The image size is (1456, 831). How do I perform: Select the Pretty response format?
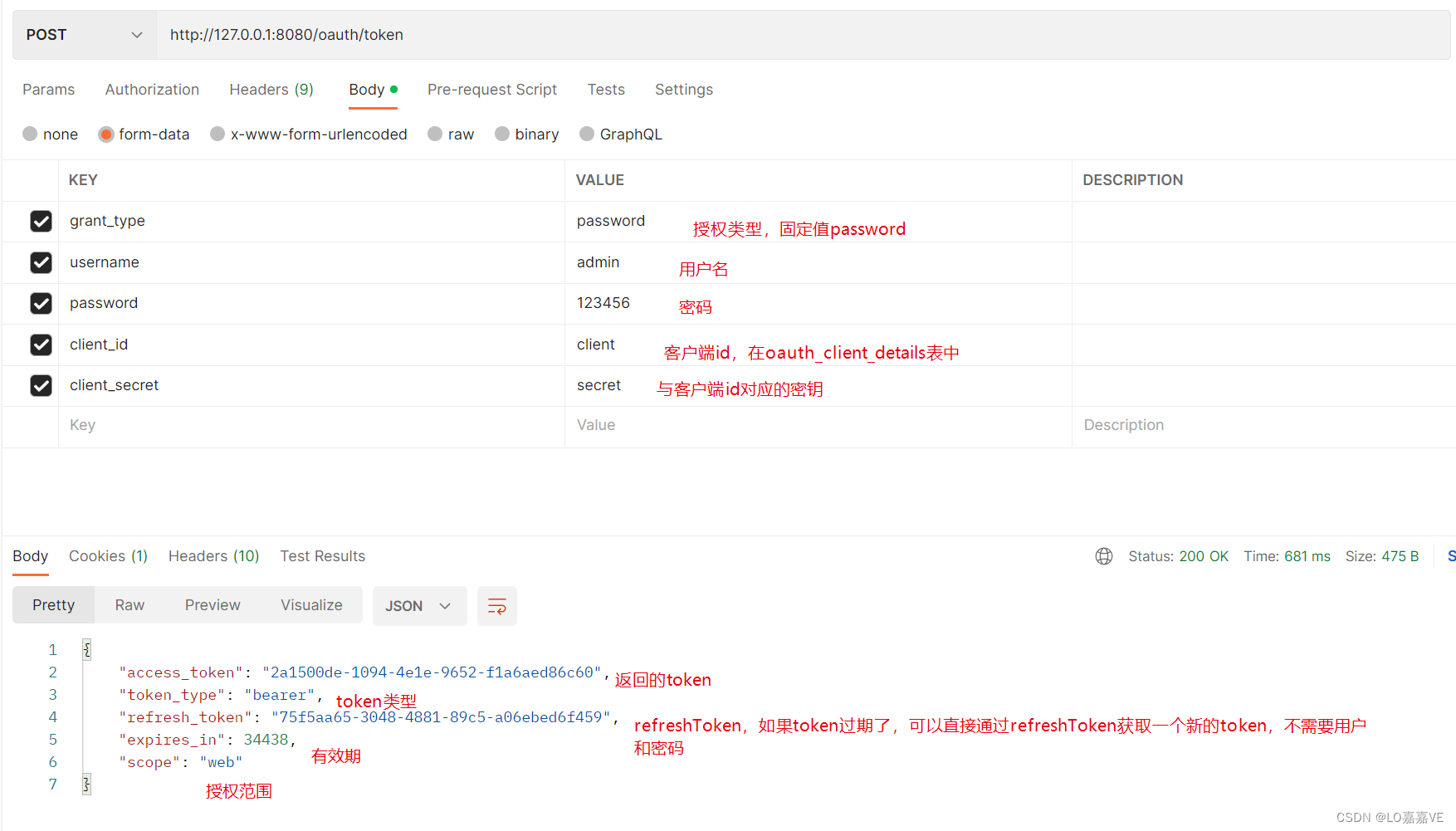point(52,604)
